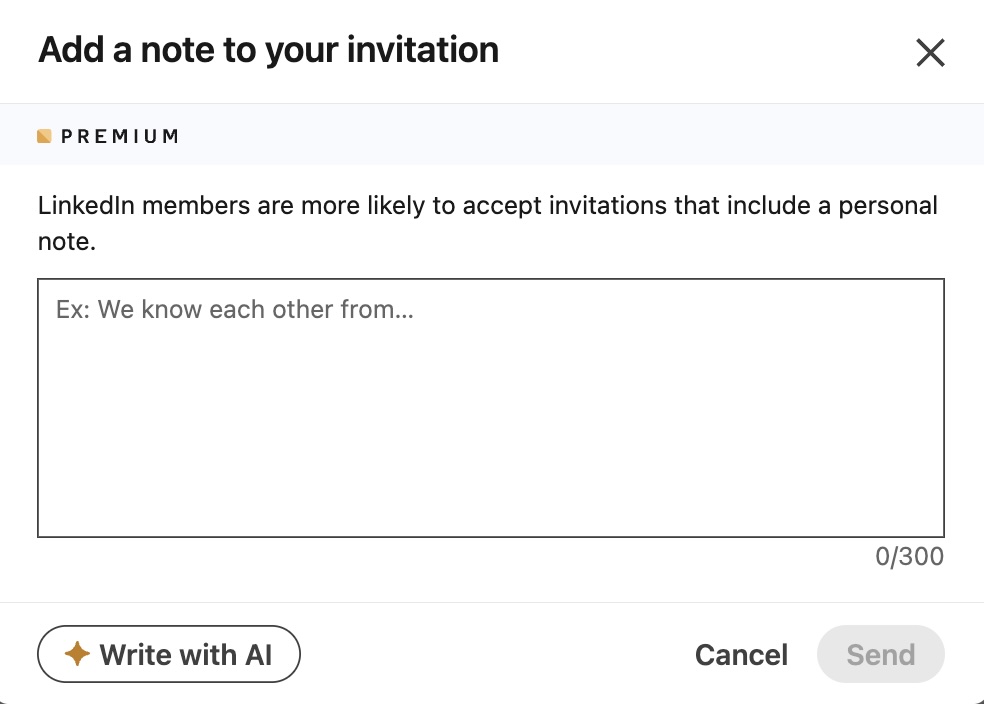Viewport: 984px width, 704px height.
Task: Click the sparkle icon beside Write with AI
Action: click(x=77, y=655)
